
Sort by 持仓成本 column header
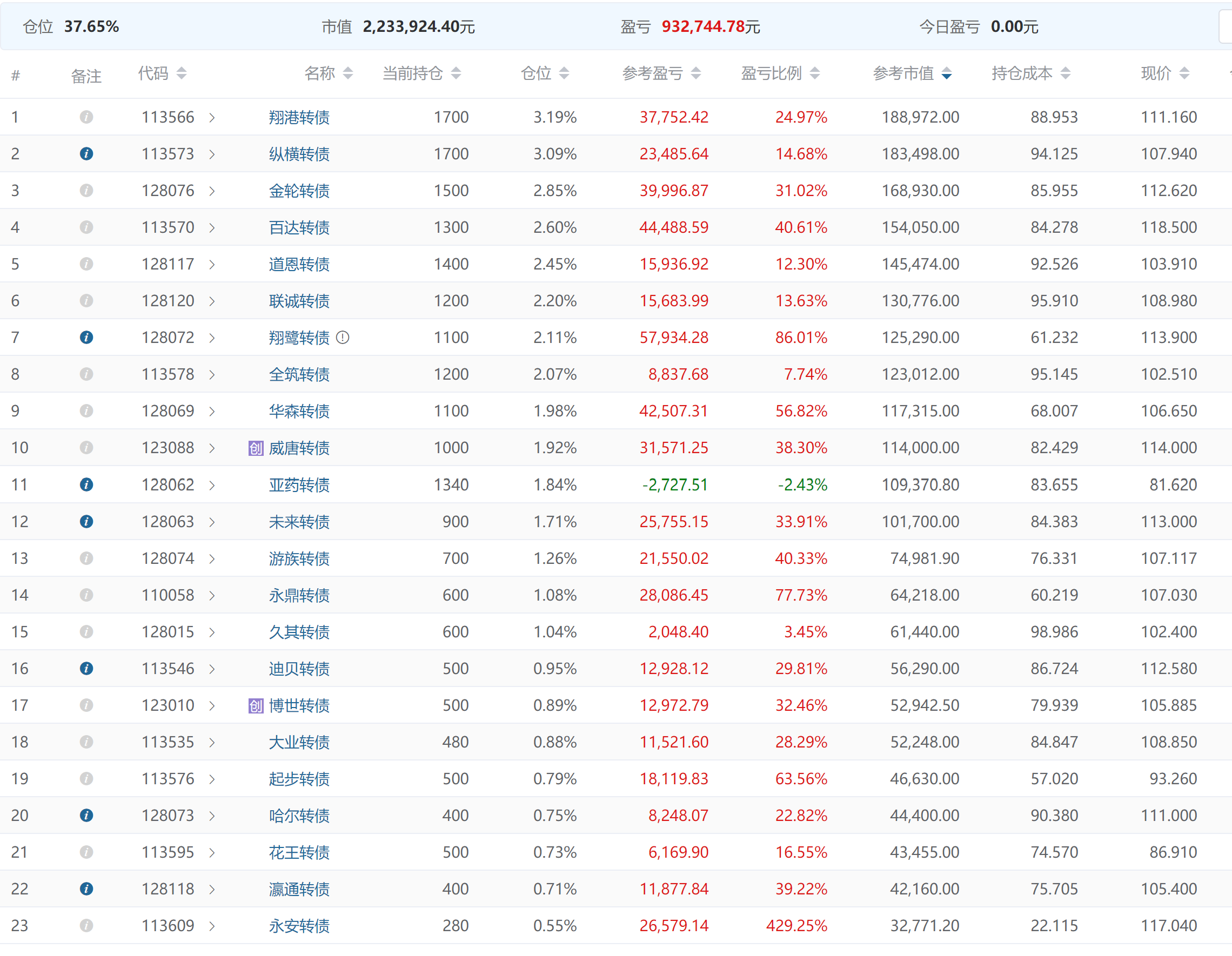pyautogui.click(x=1064, y=73)
